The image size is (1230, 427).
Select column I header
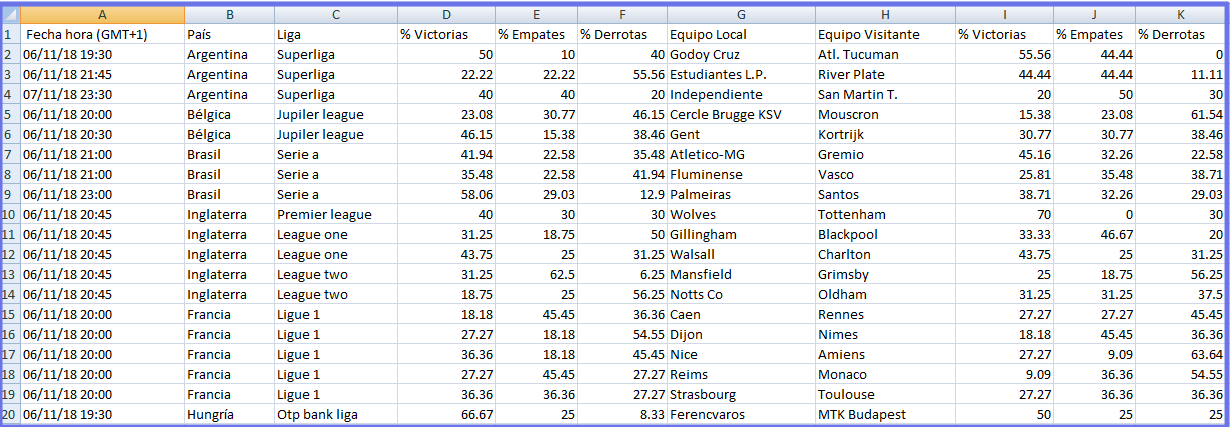click(1004, 15)
